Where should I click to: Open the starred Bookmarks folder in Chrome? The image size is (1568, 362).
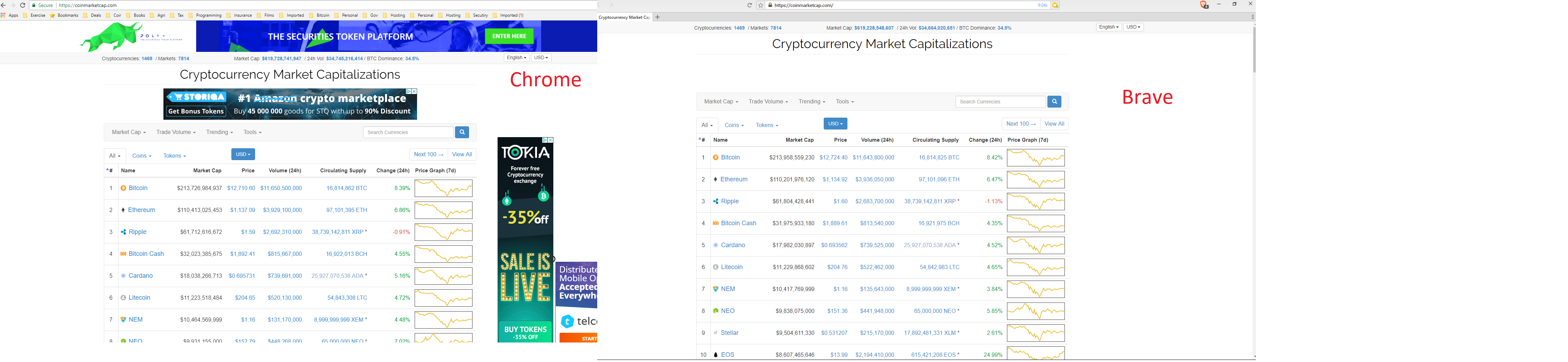point(64,15)
